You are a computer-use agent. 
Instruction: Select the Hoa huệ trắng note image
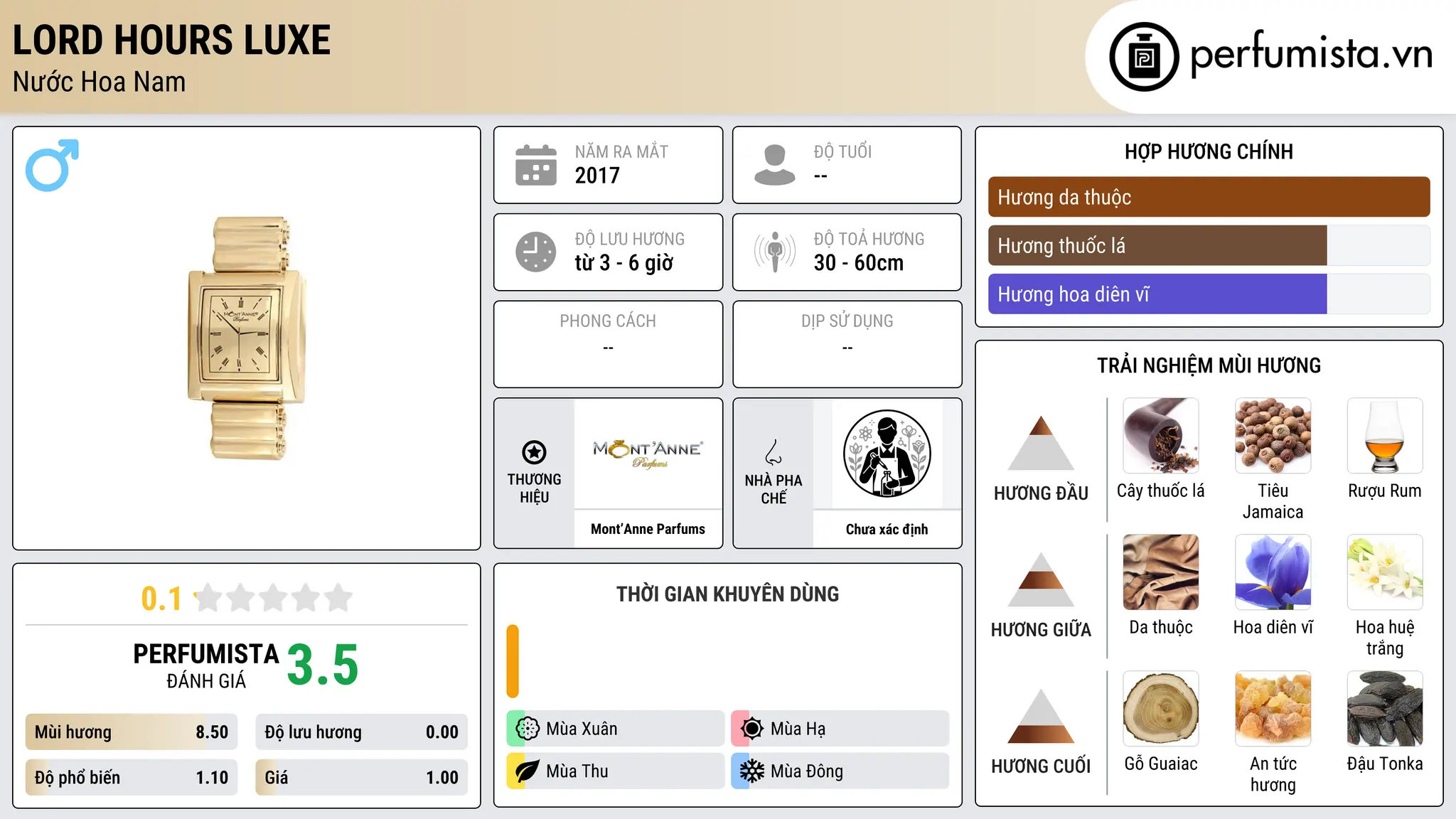pyautogui.click(x=1385, y=572)
